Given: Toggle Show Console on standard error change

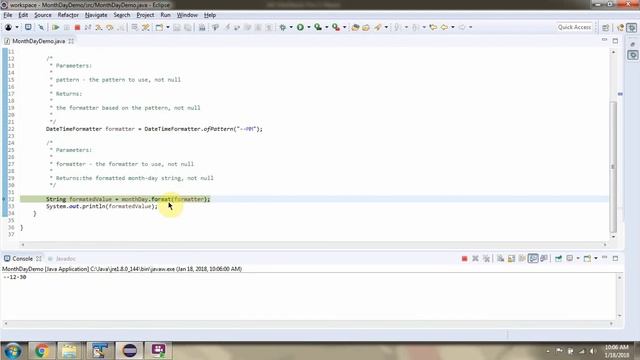Looking at the screenshot, I should point(544,258).
